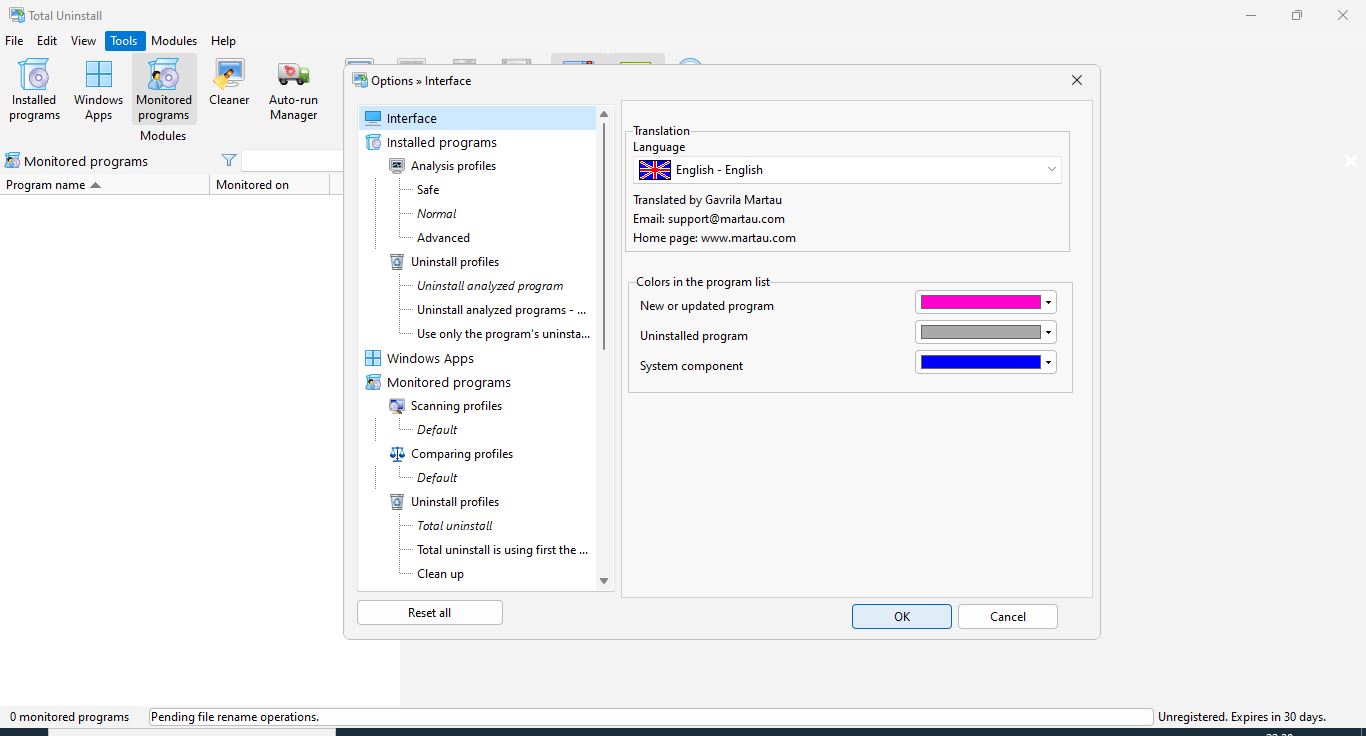Sort by Program name column header
This screenshot has height=736, width=1366.
(x=105, y=185)
